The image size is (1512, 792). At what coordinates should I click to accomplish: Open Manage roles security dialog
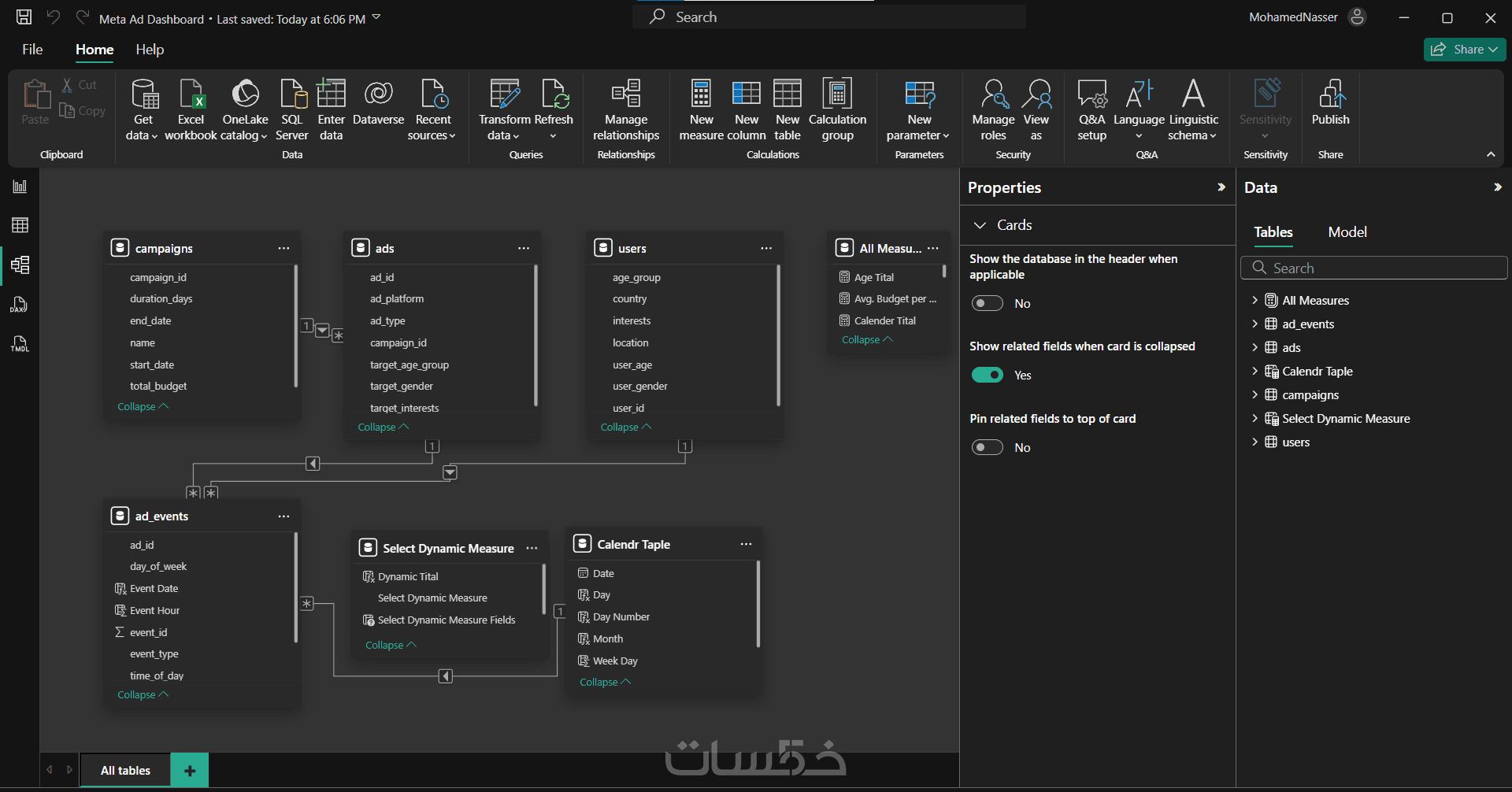[993, 109]
